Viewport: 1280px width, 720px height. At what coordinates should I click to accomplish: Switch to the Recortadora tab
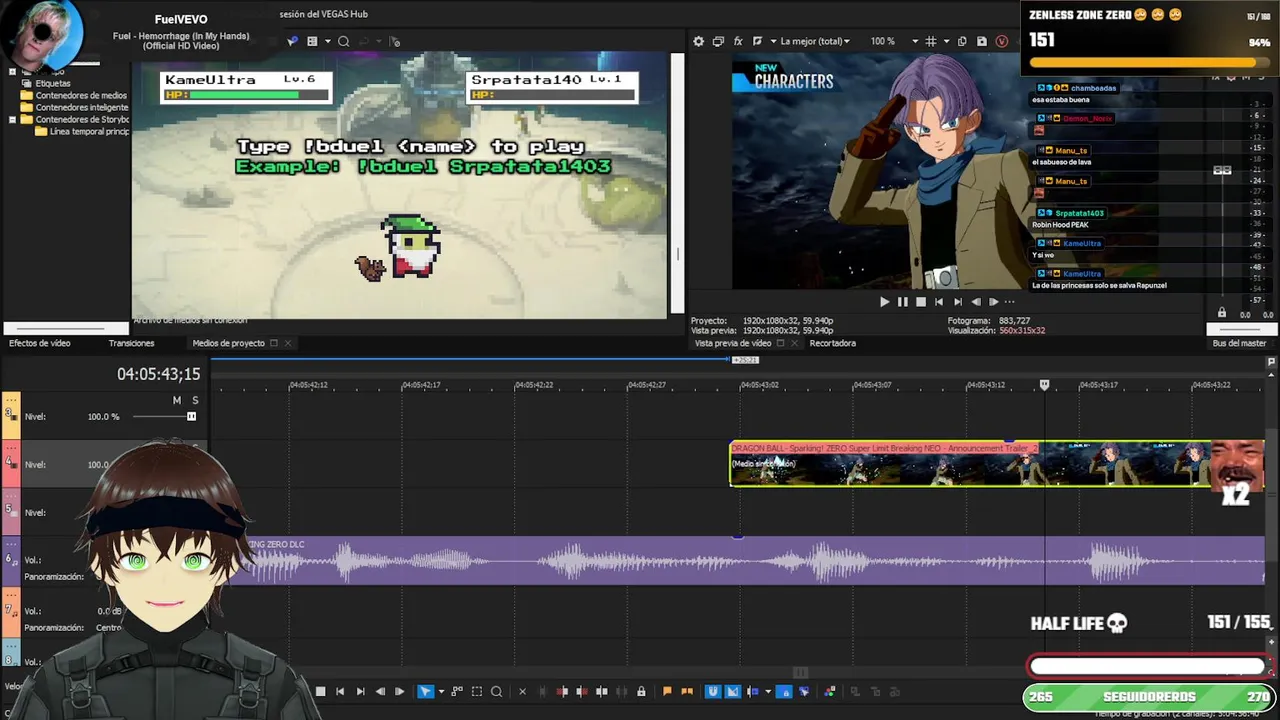coord(832,343)
